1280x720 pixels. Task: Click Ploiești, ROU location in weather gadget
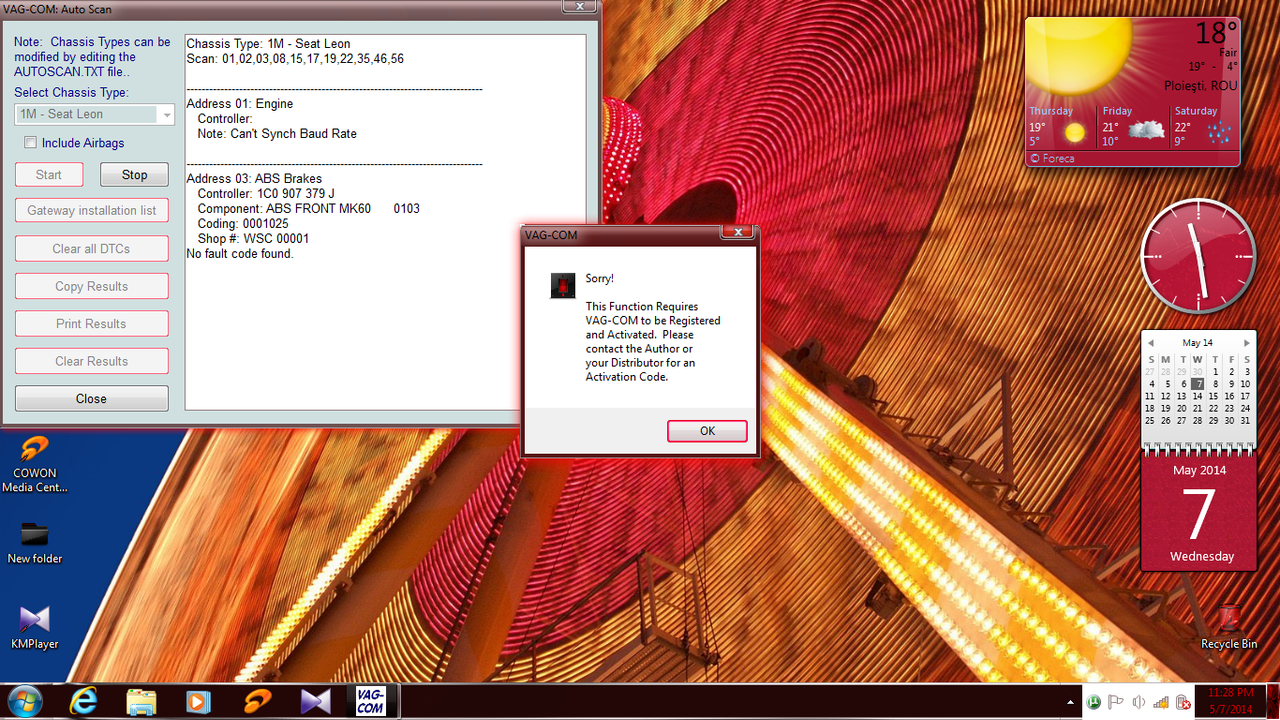click(1201, 86)
